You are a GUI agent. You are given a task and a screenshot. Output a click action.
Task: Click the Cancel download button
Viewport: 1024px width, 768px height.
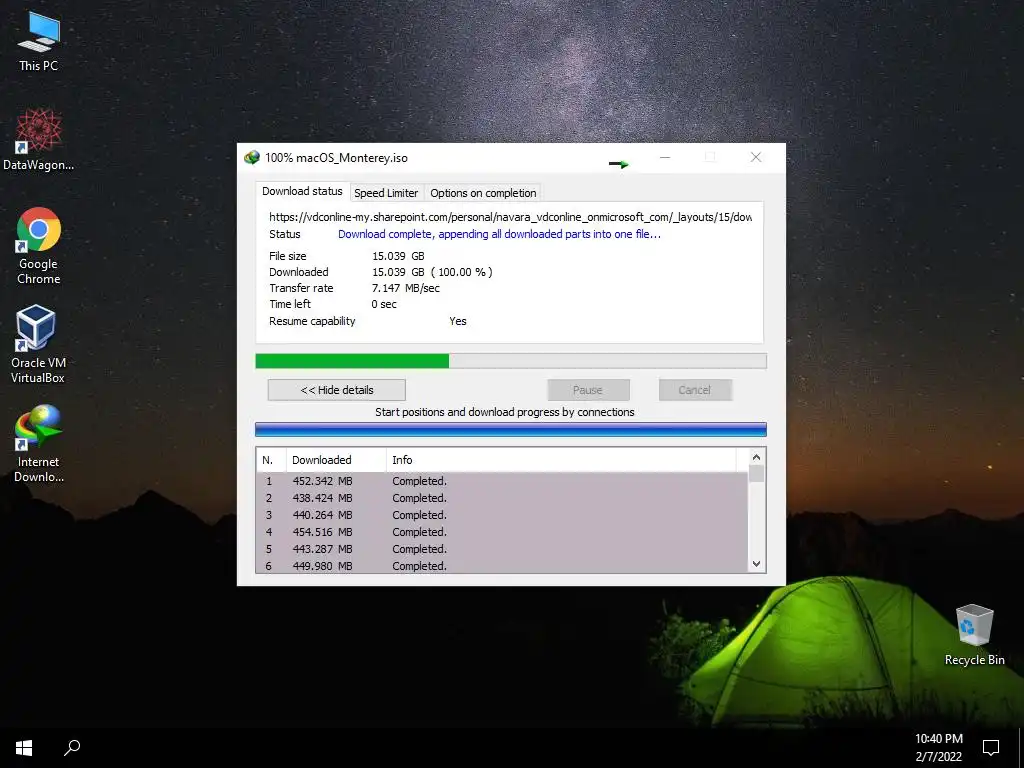pyautogui.click(x=695, y=390)
